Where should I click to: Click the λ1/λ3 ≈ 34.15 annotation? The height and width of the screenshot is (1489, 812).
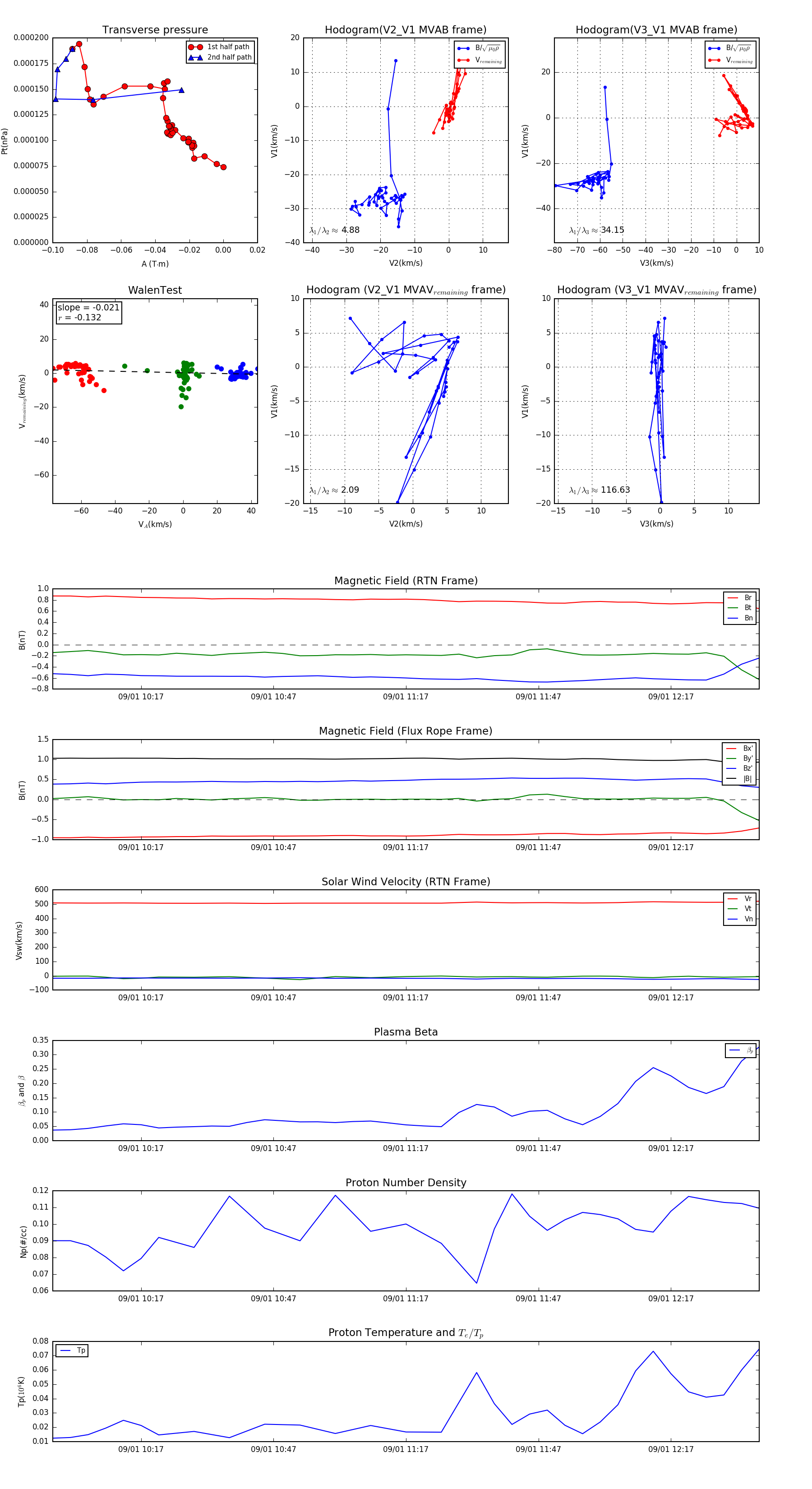pos(596,230)
